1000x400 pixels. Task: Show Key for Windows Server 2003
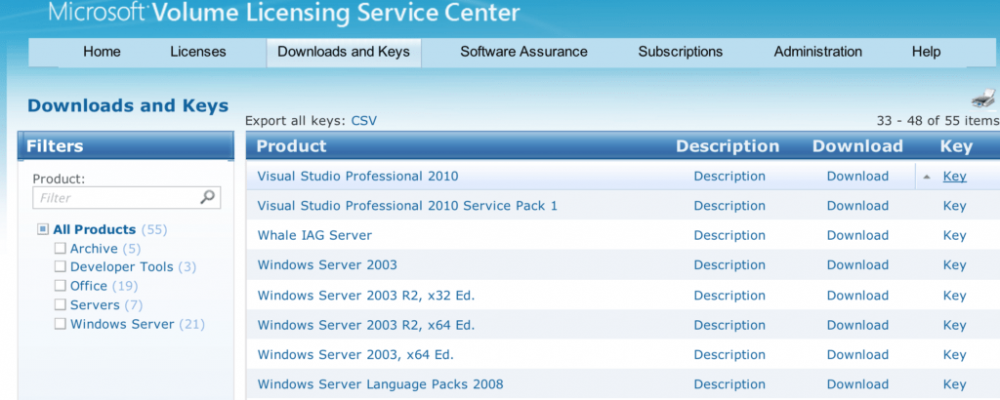(x=955, y=265)
